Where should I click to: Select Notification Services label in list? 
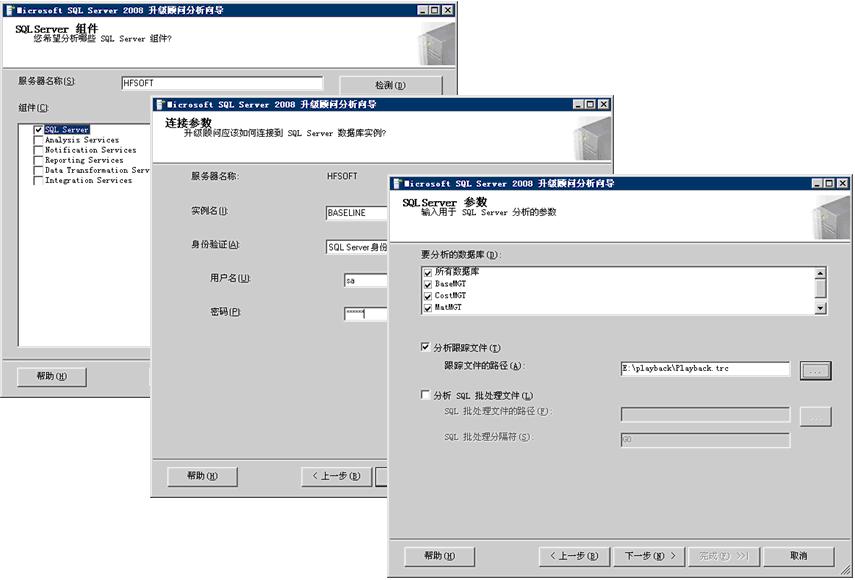pos(91,150)
